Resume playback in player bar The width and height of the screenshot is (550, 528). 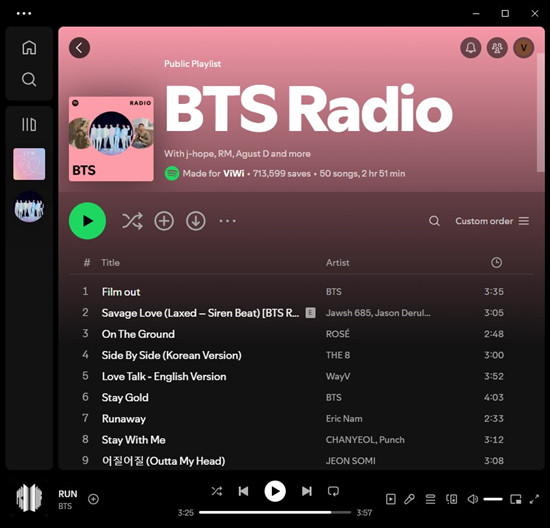(x=275, y=491)
